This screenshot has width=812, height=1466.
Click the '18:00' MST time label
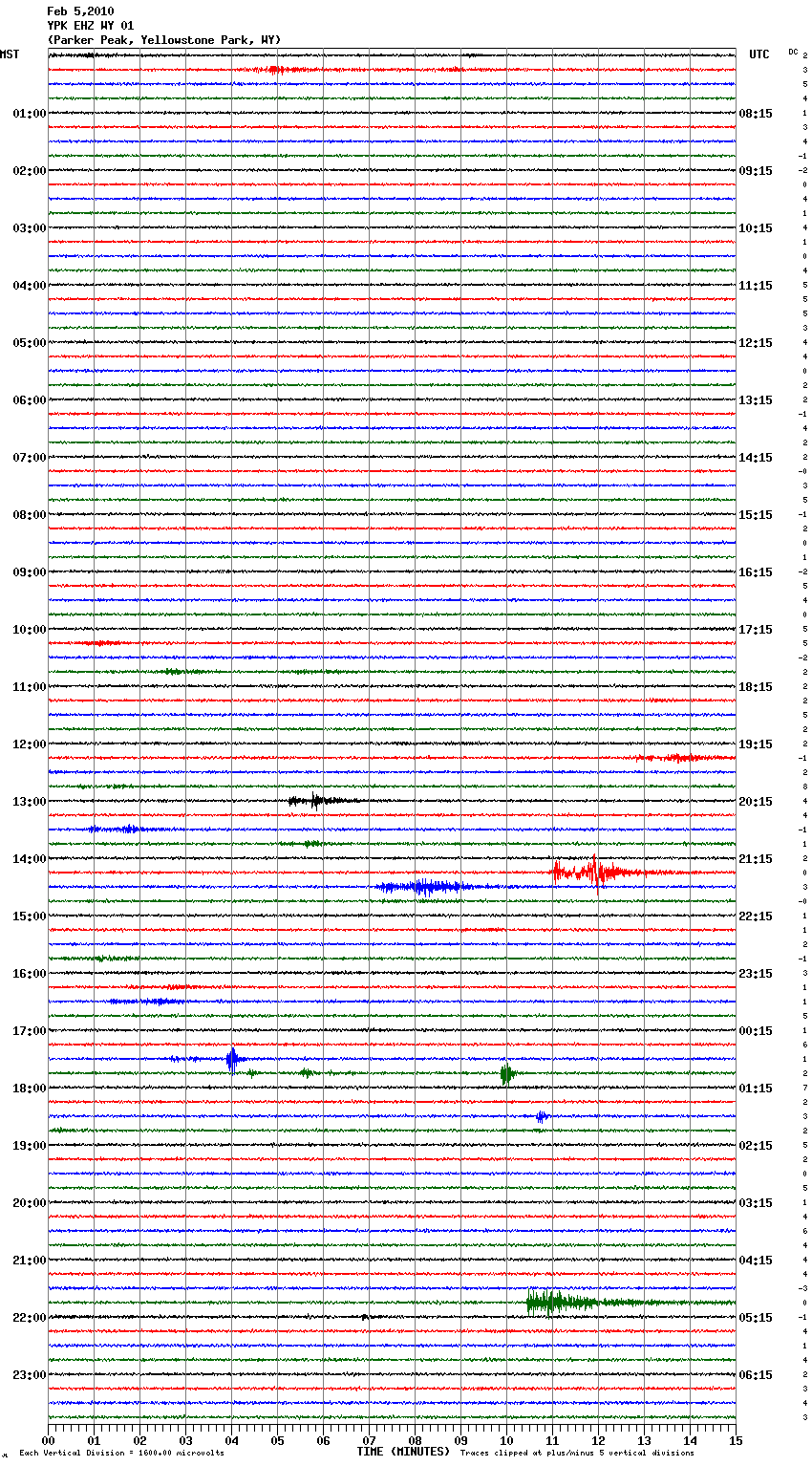(30, 1089)
